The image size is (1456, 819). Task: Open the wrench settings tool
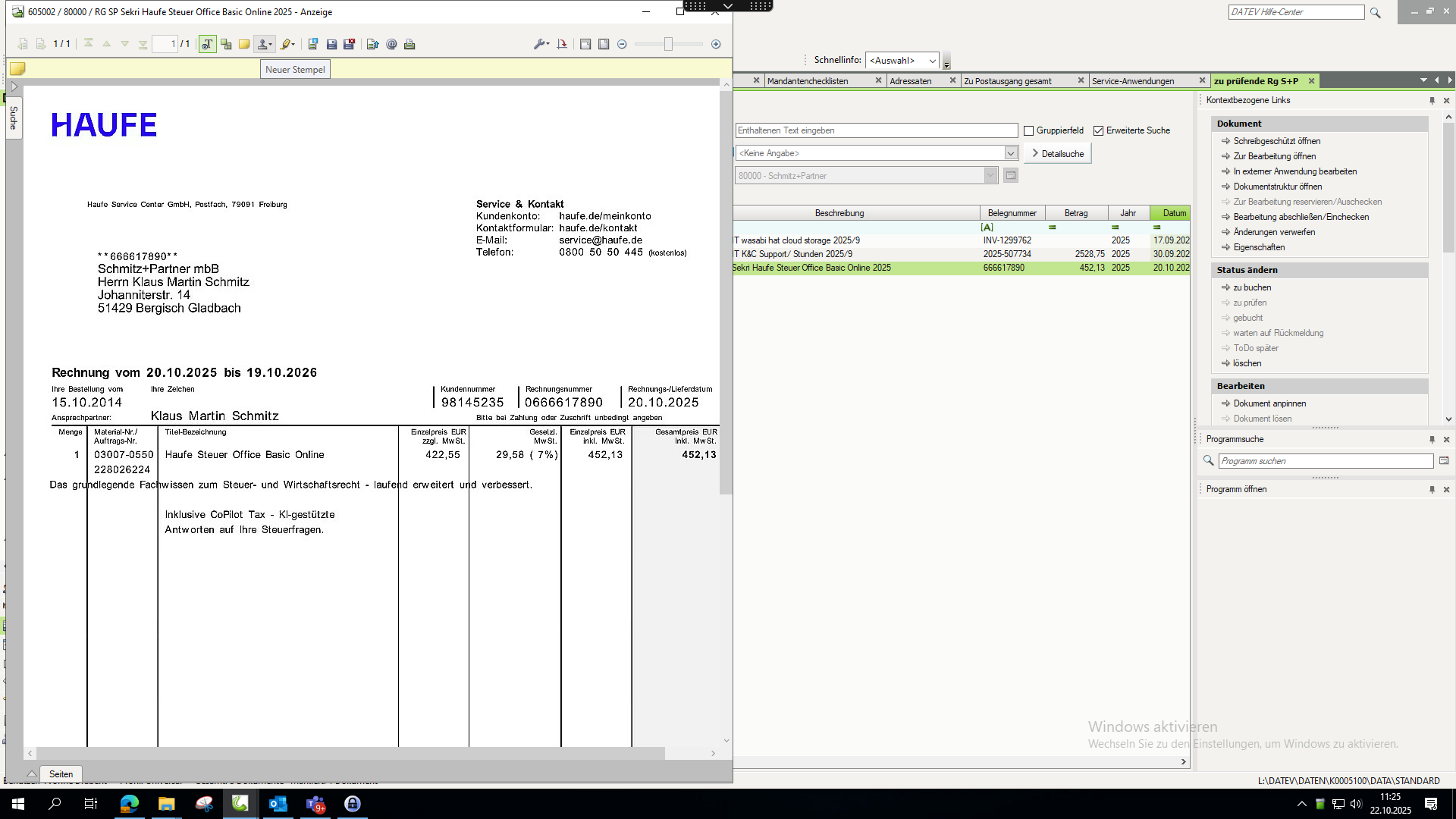pyautogui.click(x=539, y=44)
